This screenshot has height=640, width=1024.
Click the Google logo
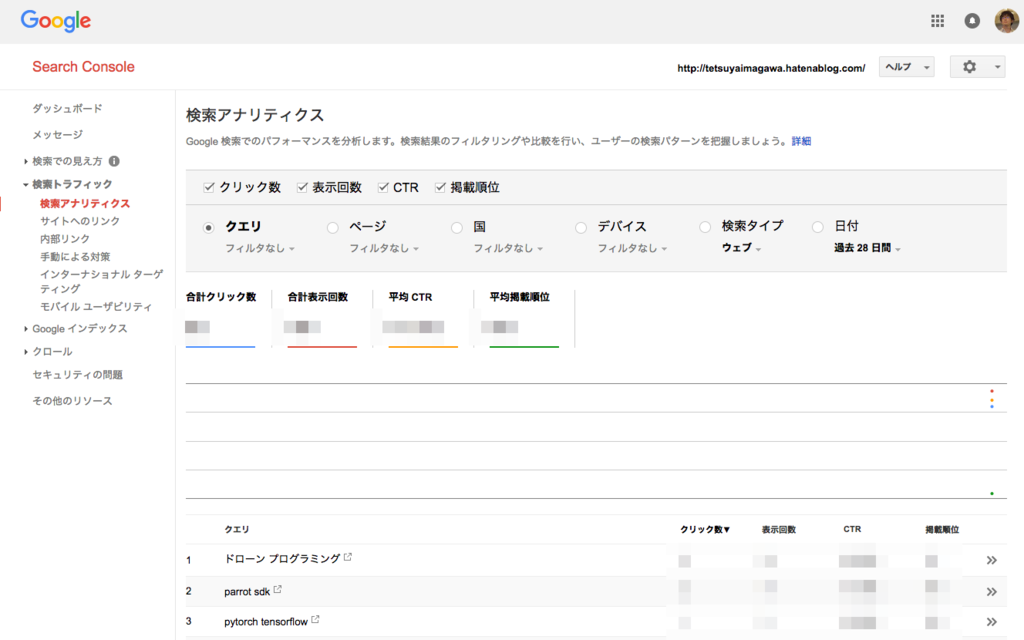click(x=56, y=21)
